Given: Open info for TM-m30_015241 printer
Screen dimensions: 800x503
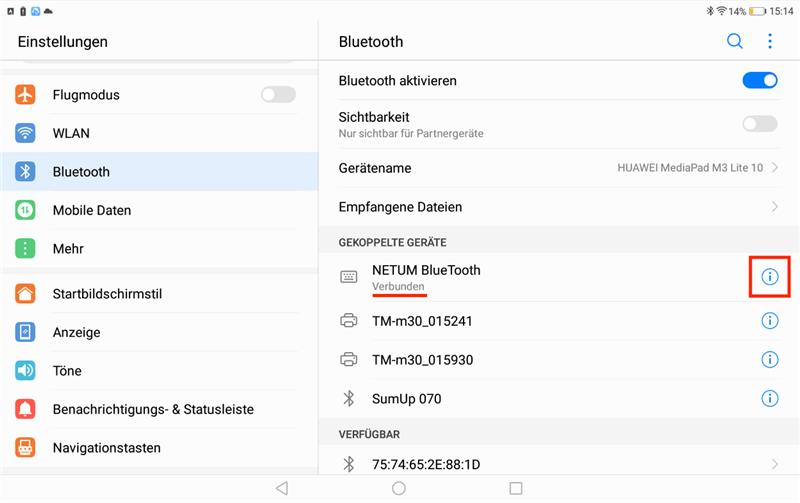Looking at the screenshot, I should (x=769, y=321).
